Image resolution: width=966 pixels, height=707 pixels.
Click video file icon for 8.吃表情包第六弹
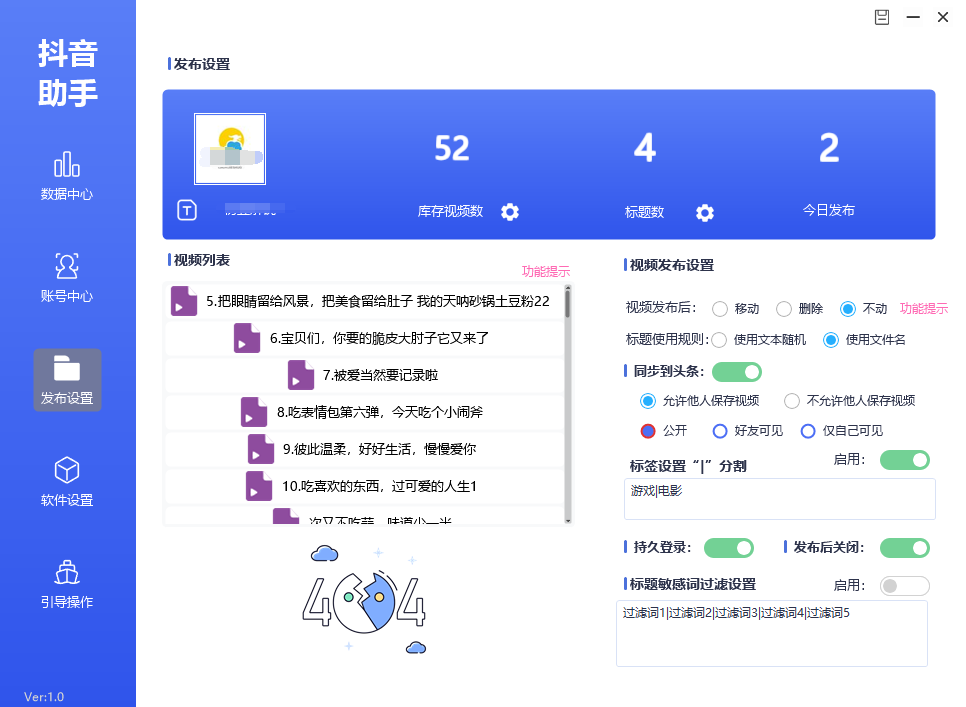[x=254, y=412]
